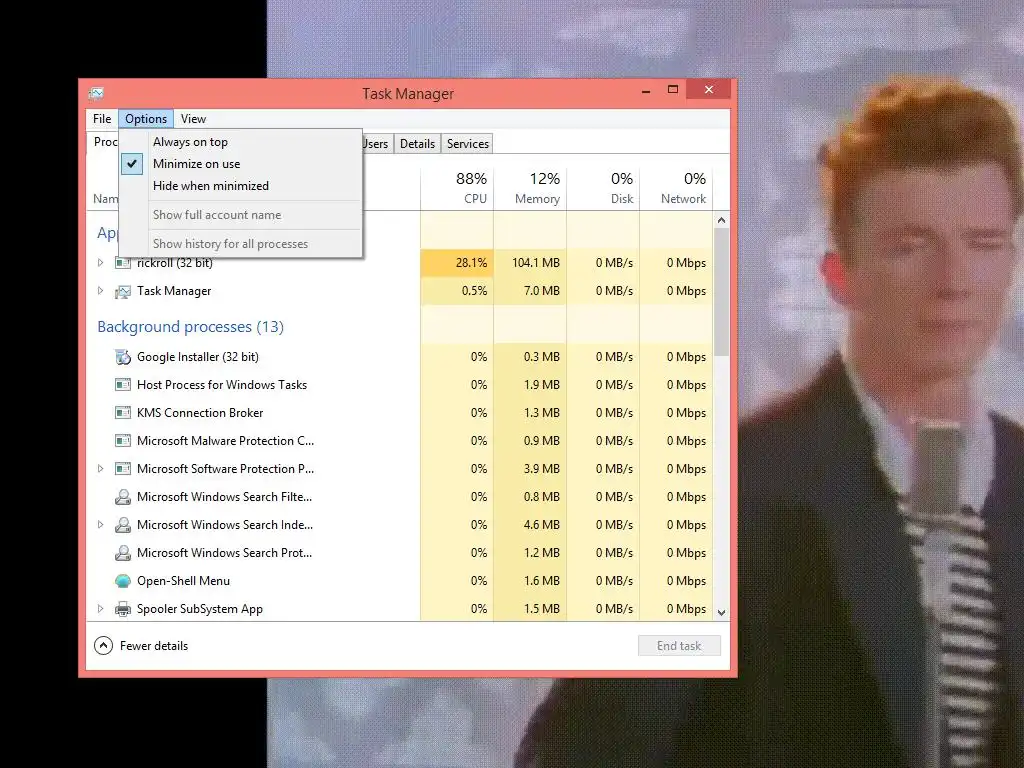Select the KMS Connection Broker row text
Image resolution: width=1024 pixels, height=768 pixels.
tap(200, 413)
